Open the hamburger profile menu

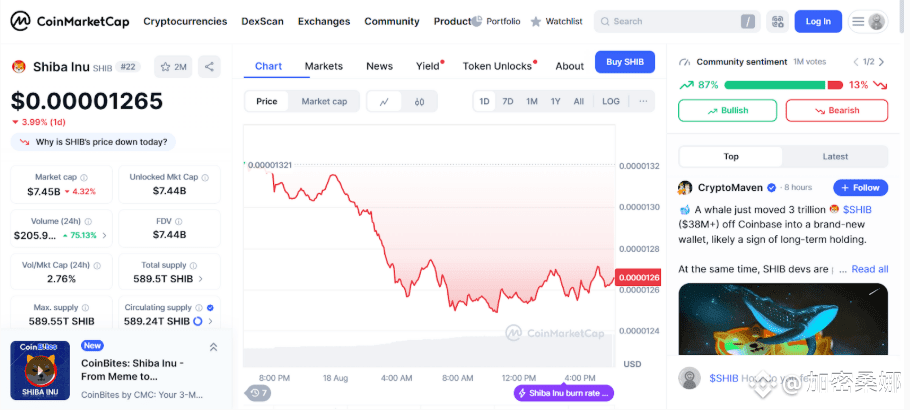tap(868, 21)
